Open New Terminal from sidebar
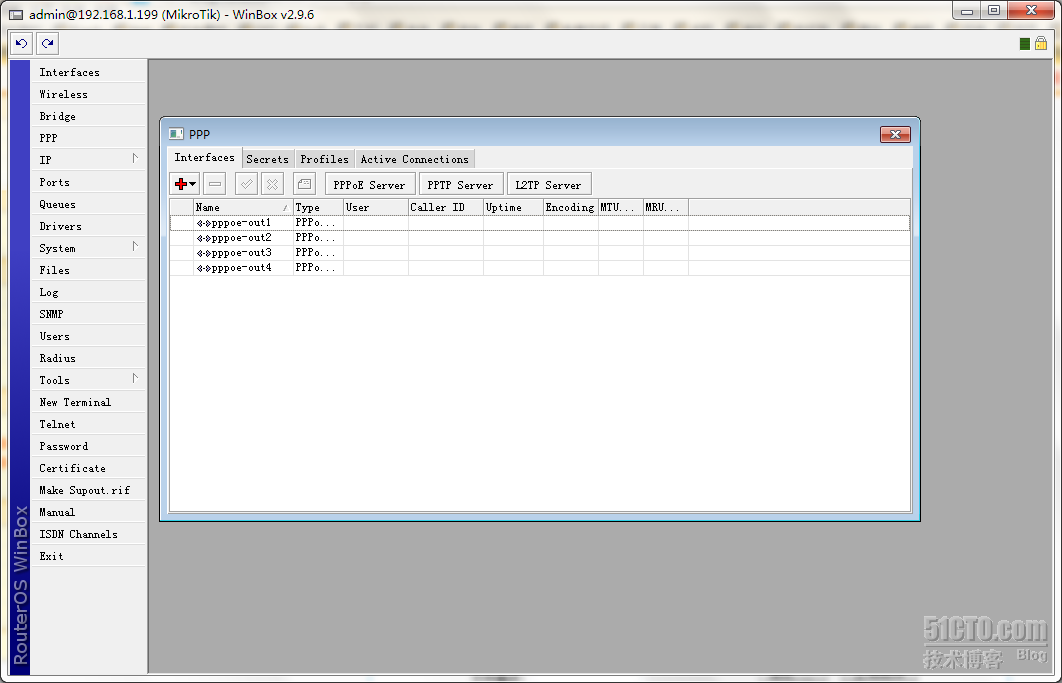The image size is (1062, 683). pos(88,402)
